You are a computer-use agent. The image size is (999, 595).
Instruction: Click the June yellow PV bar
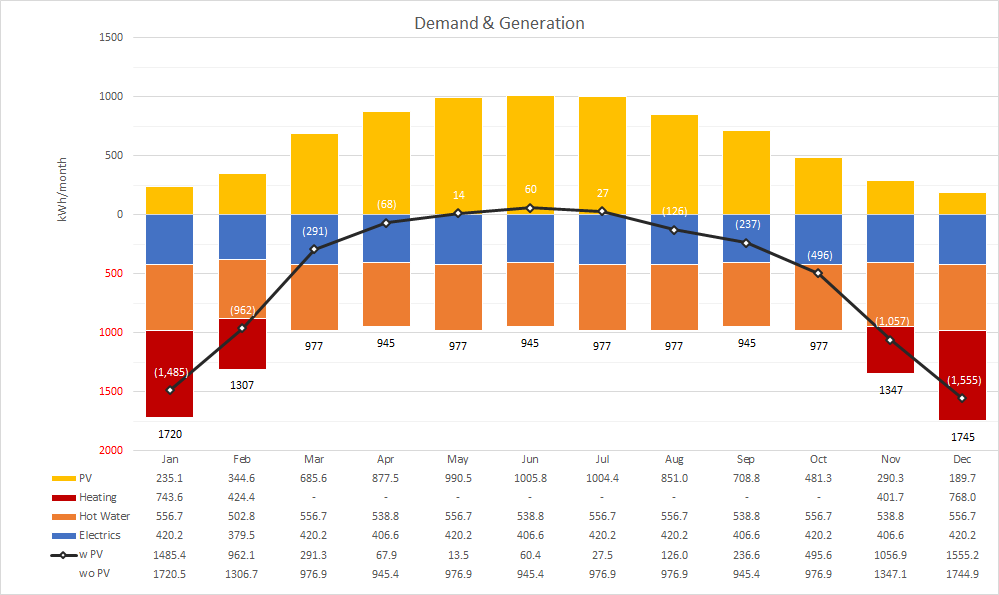(530, 155)
